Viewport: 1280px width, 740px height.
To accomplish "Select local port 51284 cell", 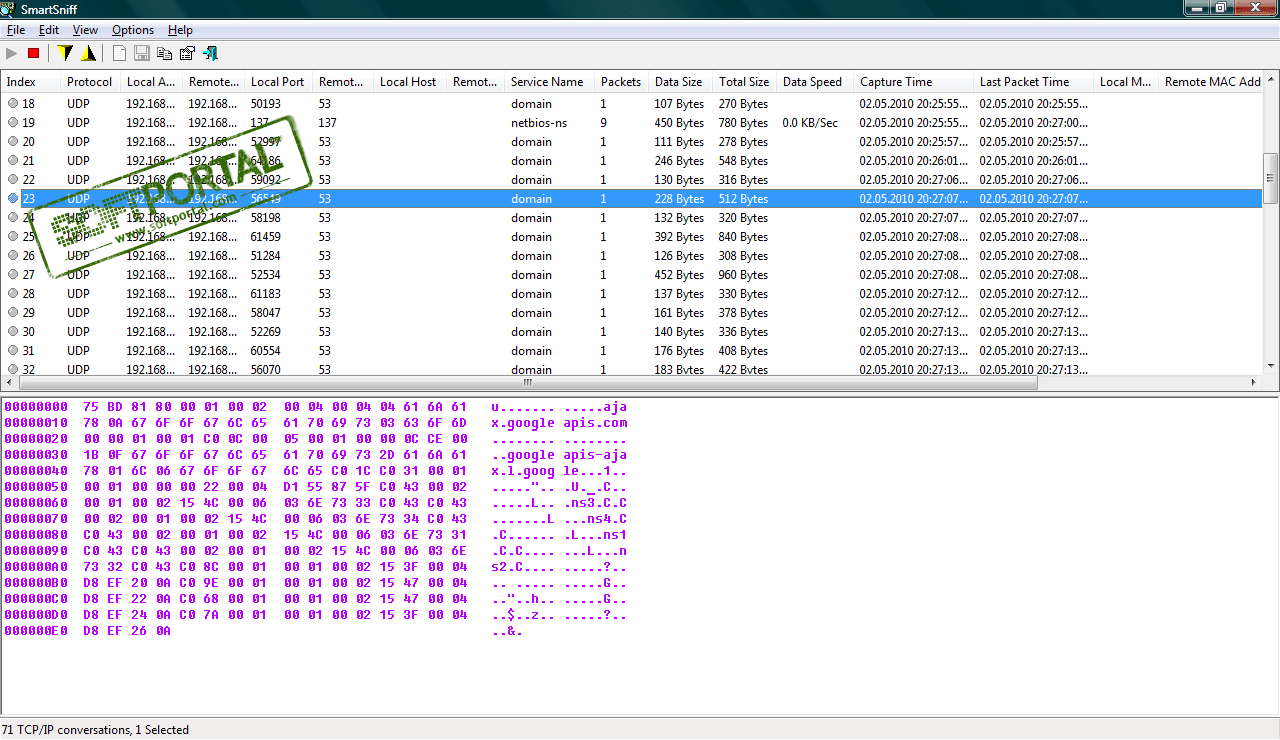I will (x=265, y=256).
